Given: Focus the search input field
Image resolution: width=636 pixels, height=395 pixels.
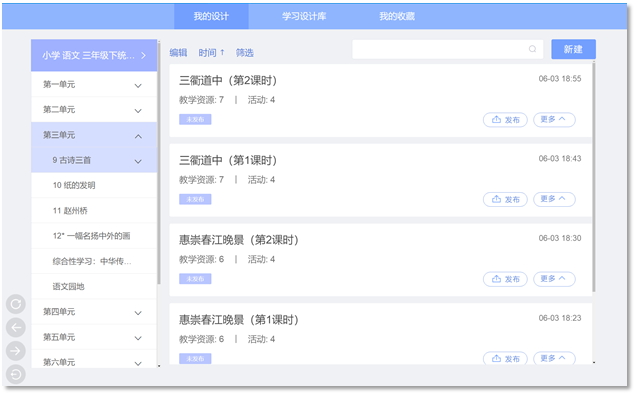Looking at the screenshot, I should coord(447,49).
